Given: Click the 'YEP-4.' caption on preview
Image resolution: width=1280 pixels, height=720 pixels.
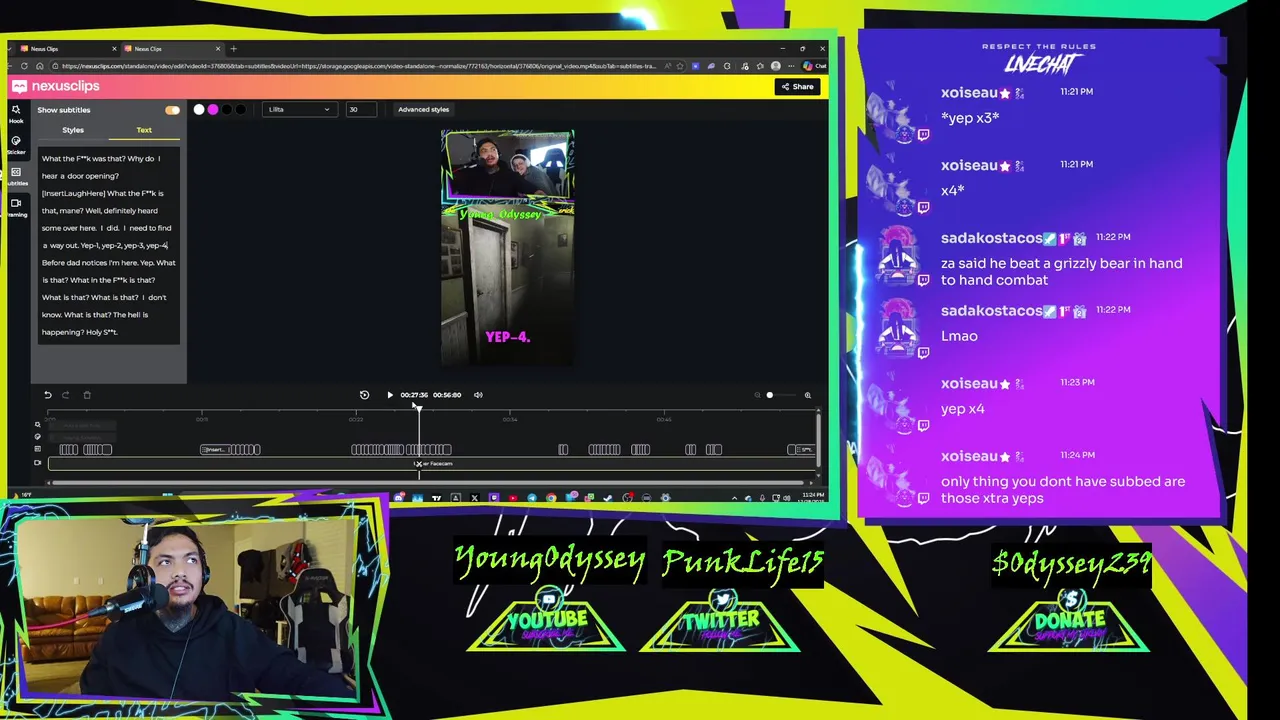Looking at the screenshot, I should point(508,337).
